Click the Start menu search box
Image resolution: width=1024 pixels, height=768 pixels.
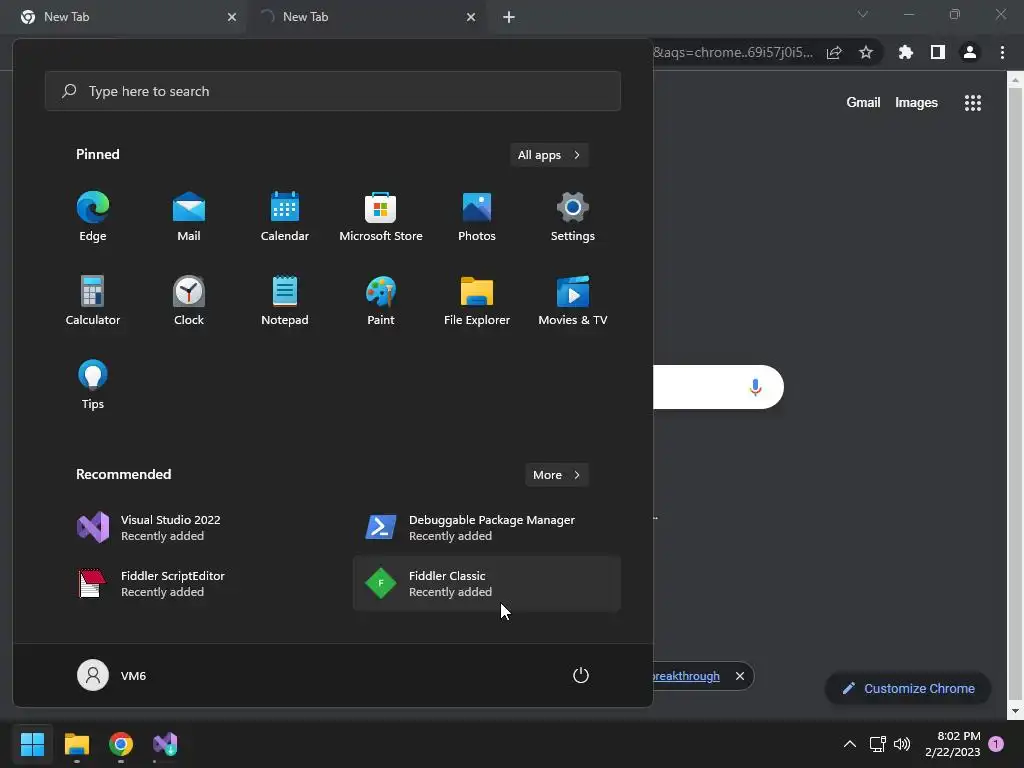coord(332,91)
